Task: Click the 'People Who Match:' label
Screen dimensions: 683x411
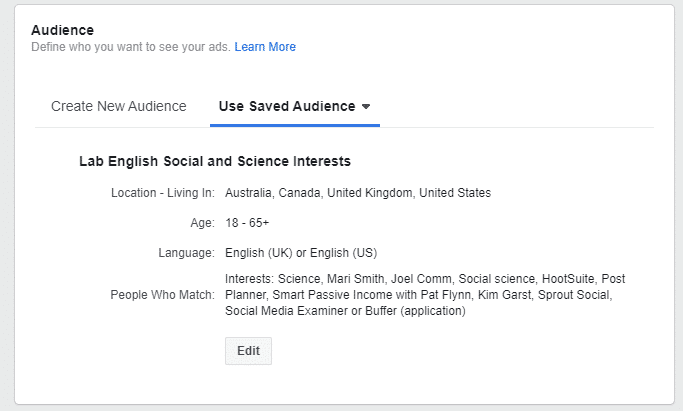Action: coord(162,295)
